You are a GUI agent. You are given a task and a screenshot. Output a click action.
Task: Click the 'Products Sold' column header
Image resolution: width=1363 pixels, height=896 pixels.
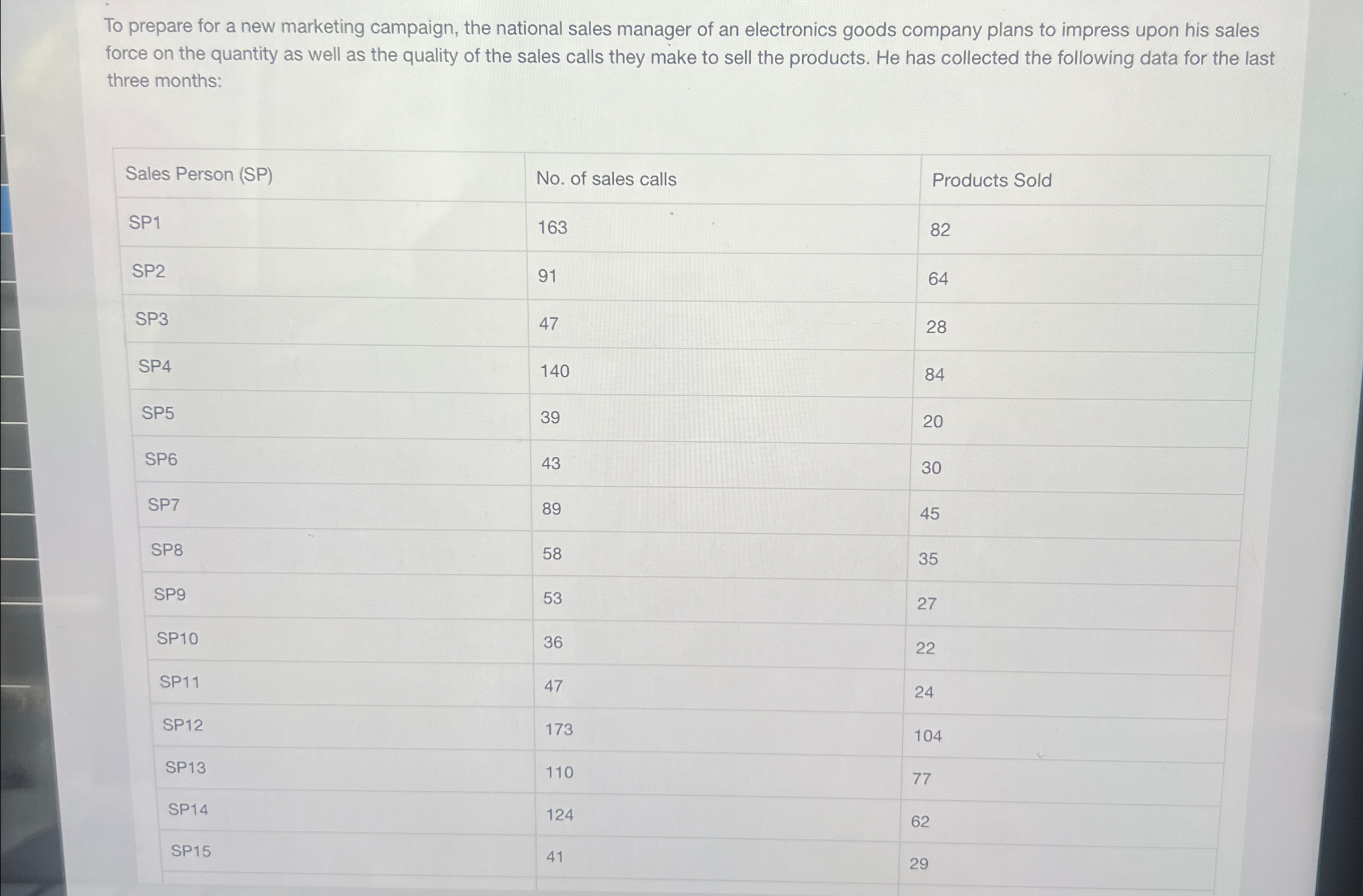coord(991,180)
